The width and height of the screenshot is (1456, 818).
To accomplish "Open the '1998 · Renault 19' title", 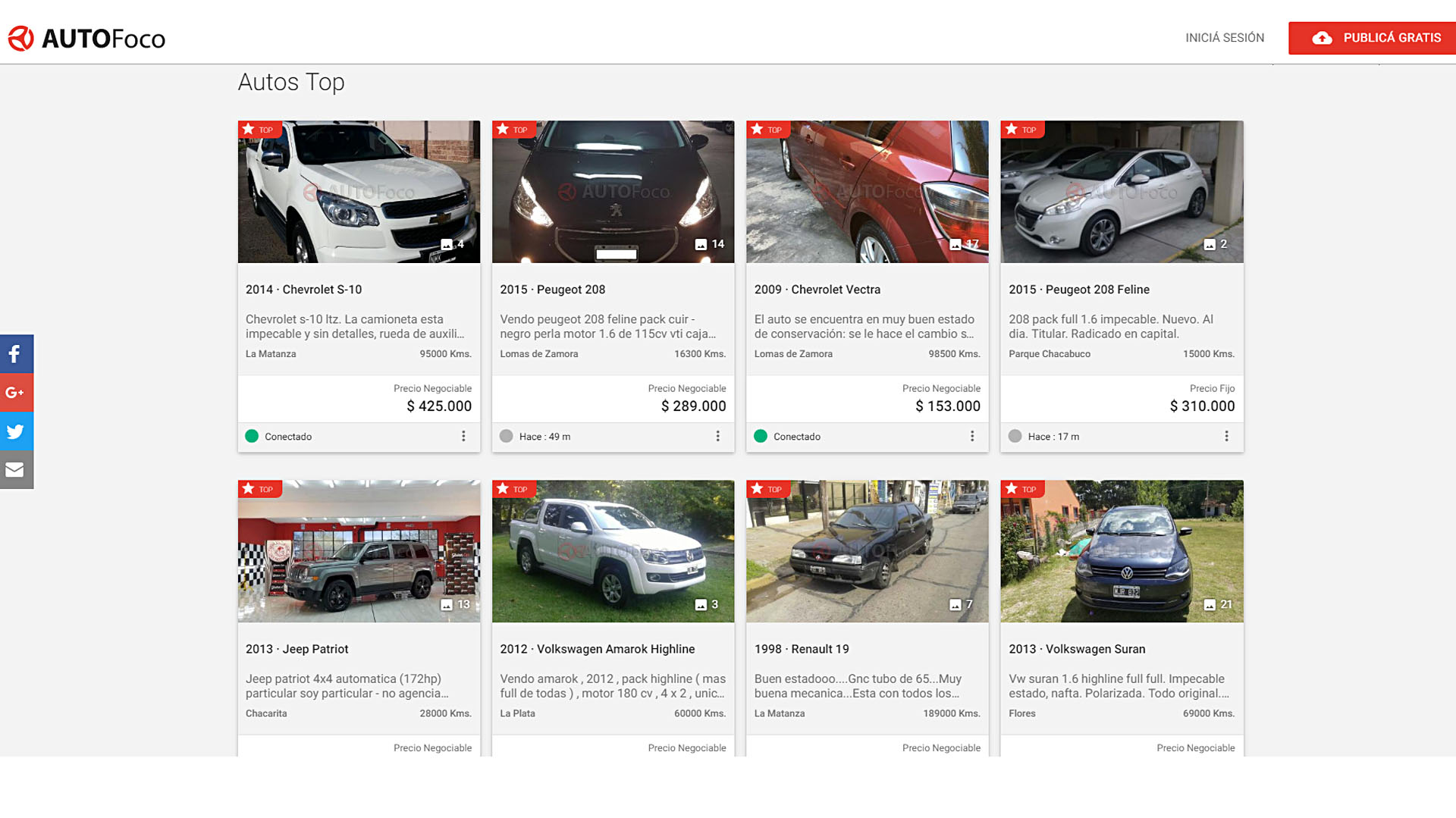I will tap(802, 649).
